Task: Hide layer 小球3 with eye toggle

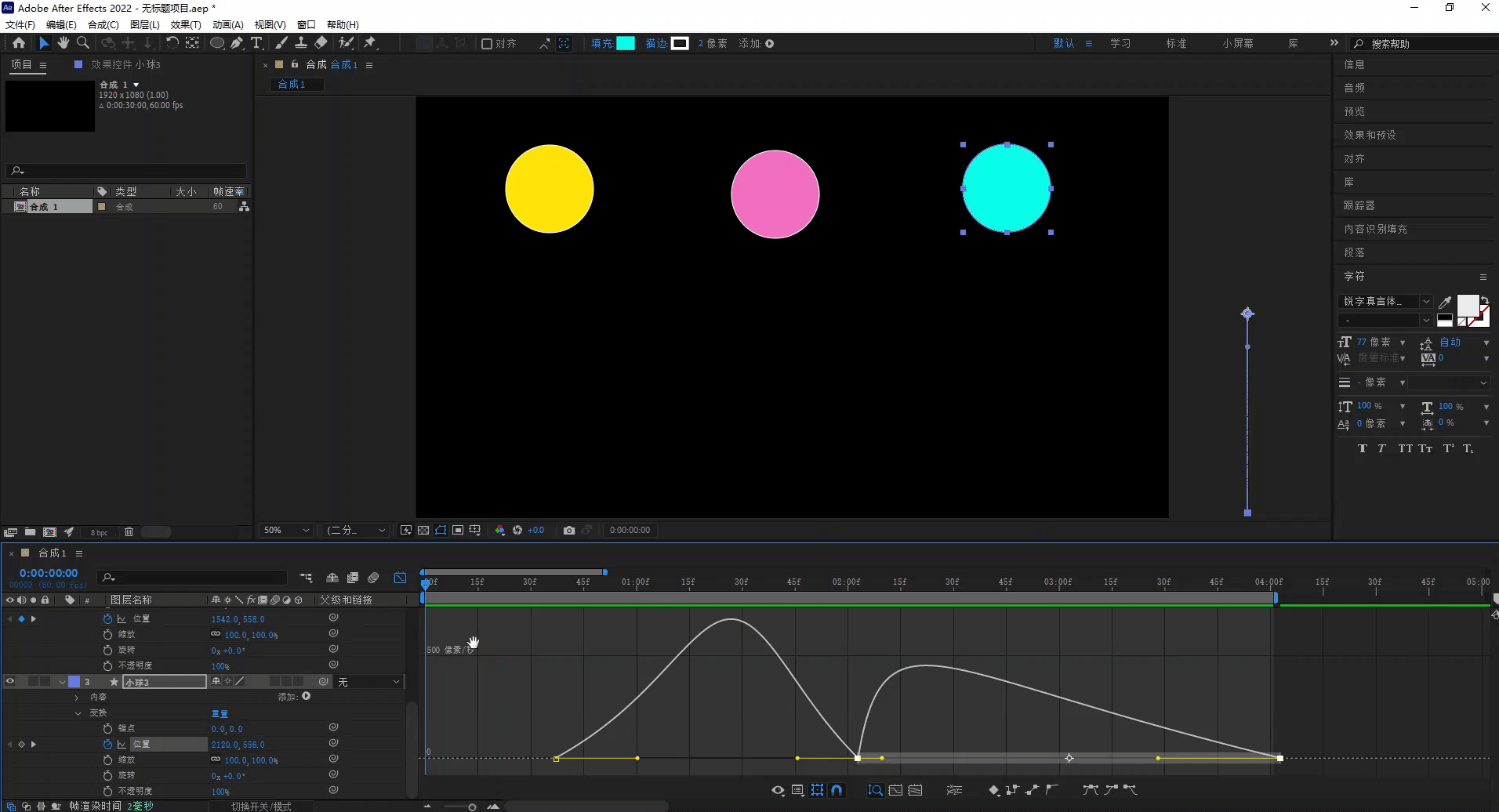Action: (x=10, y=681)
